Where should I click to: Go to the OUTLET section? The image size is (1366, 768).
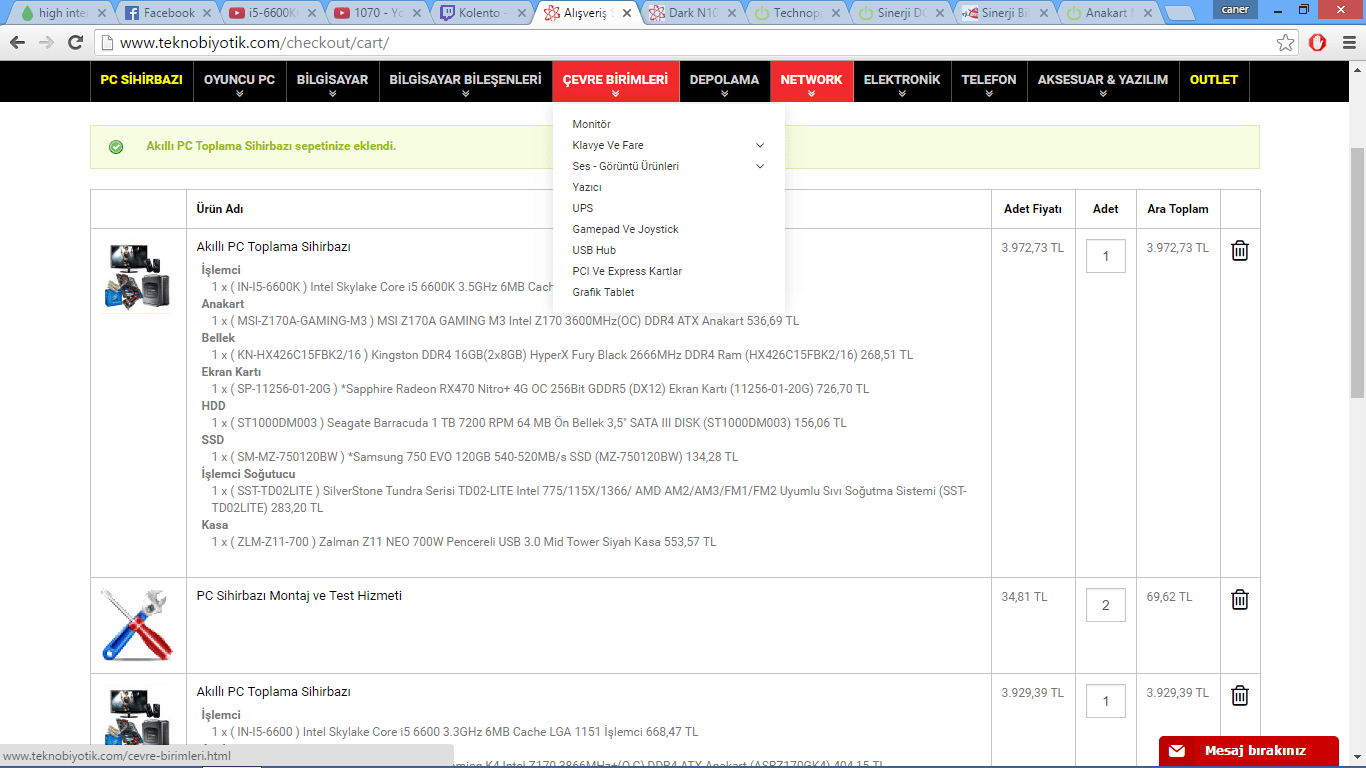(1214, 80)
